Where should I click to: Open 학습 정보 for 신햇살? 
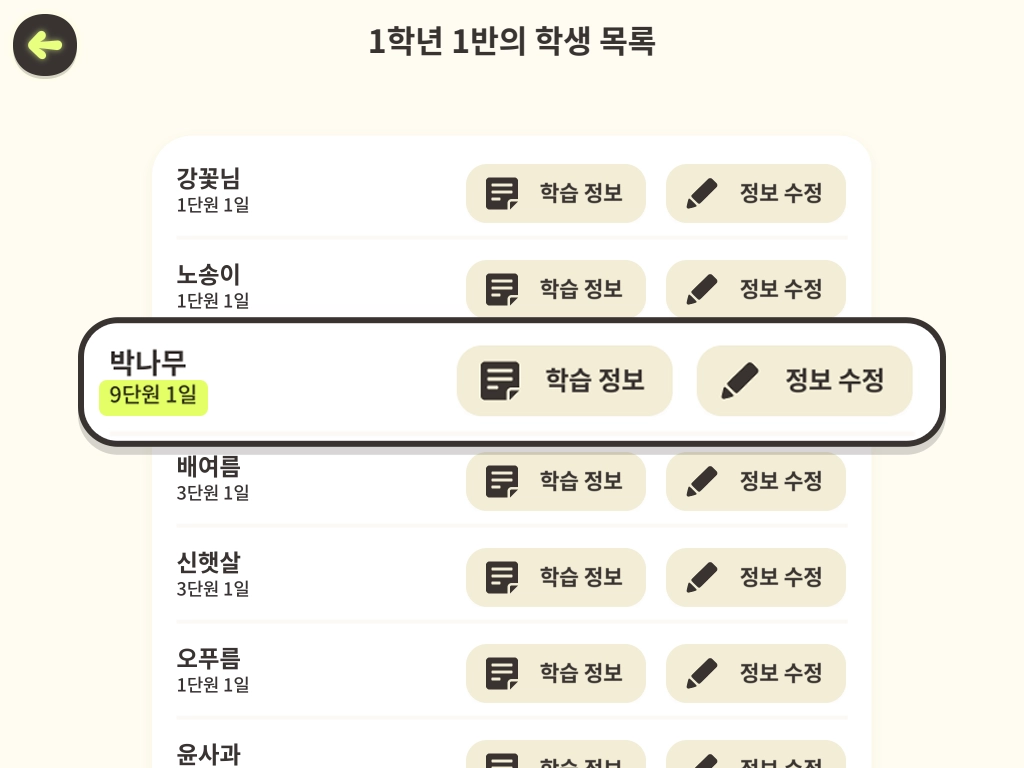[556, 577]
